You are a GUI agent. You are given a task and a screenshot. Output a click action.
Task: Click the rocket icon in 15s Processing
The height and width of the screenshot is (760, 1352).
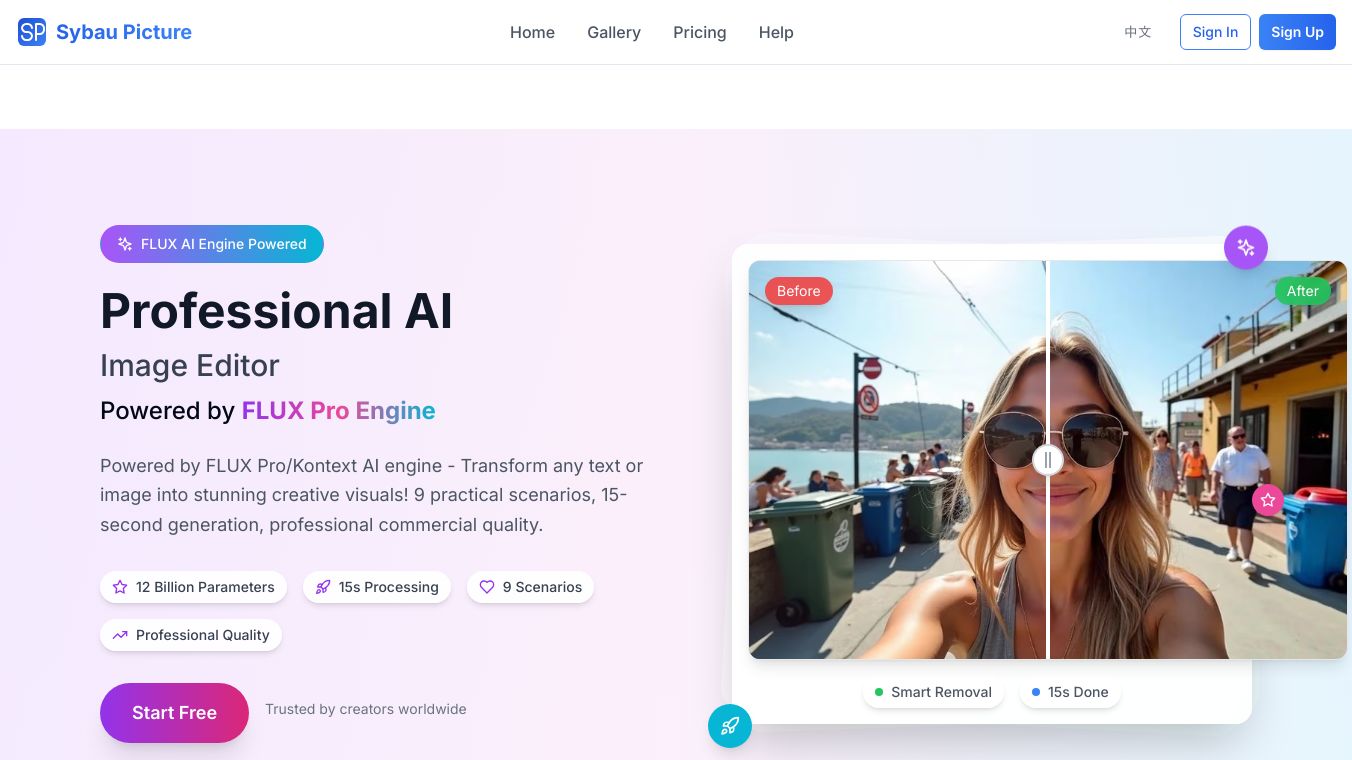tap(323, 587)
